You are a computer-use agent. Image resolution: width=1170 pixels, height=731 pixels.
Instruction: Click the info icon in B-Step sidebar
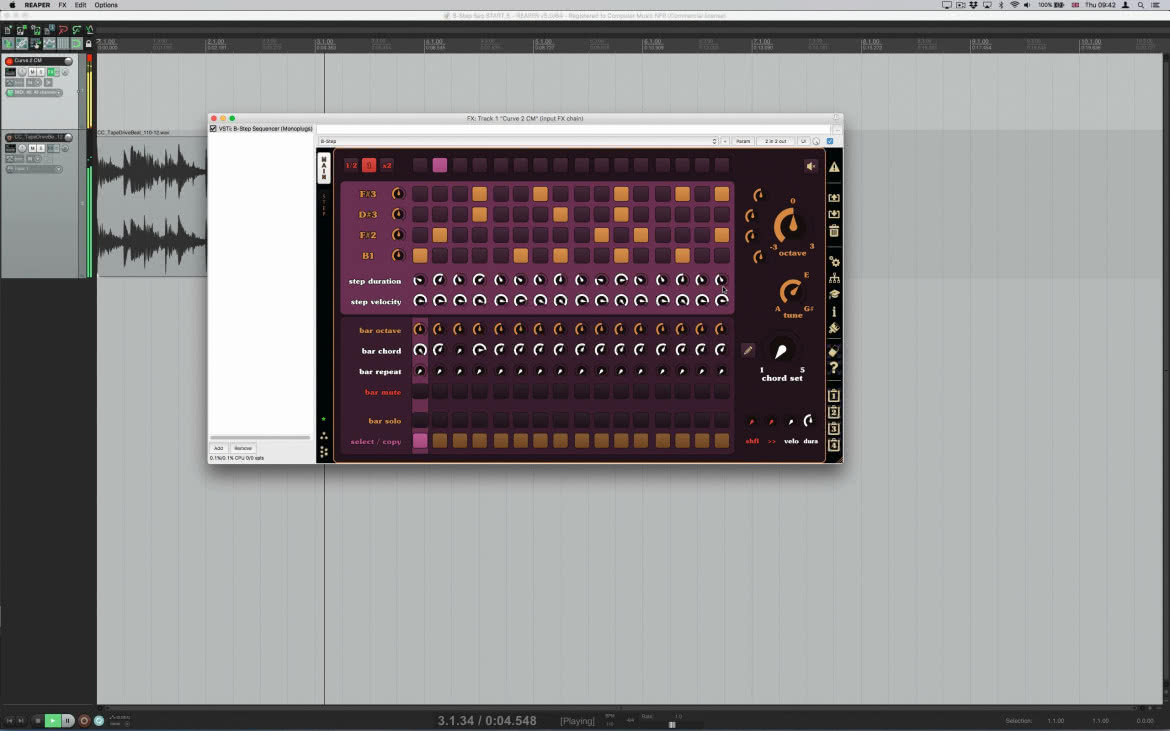click(x=834, y=311)
